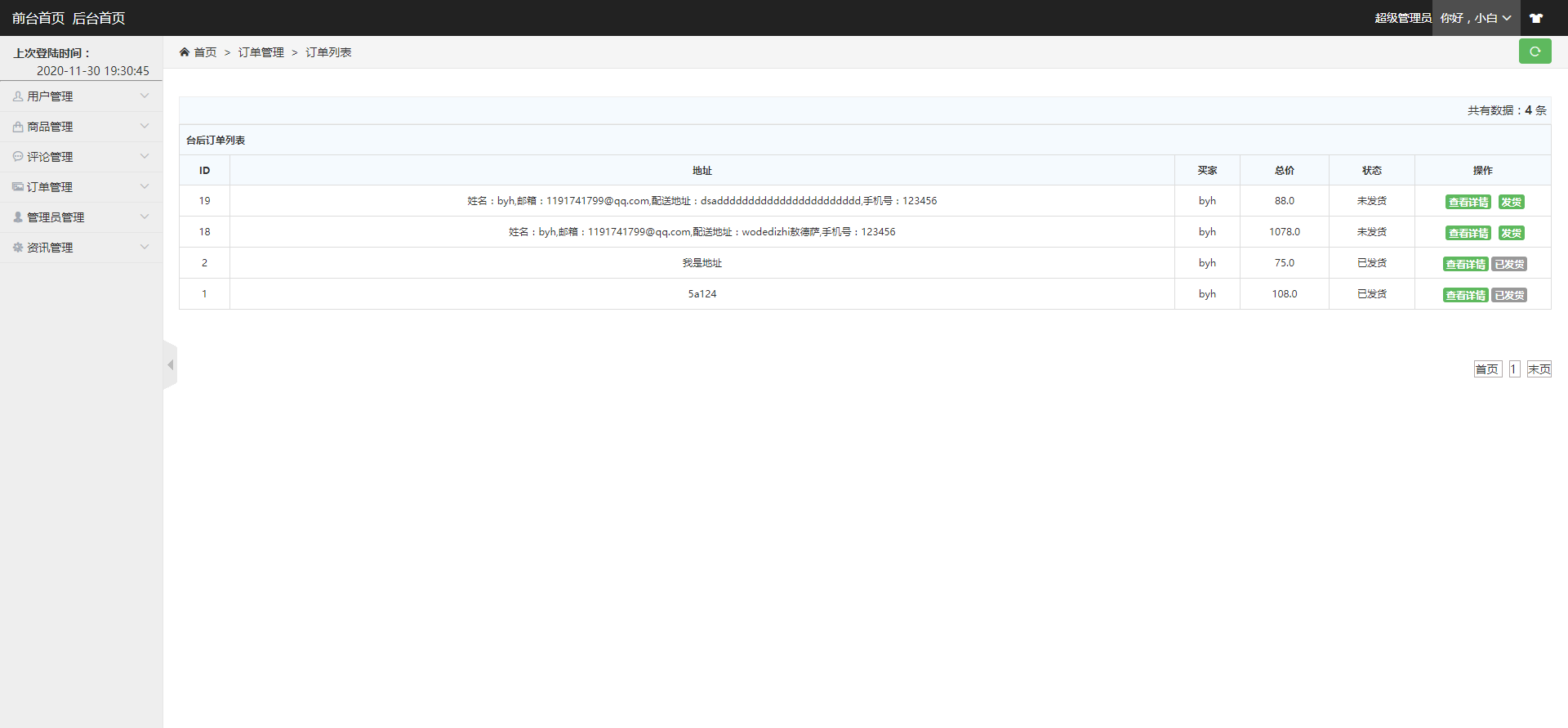Screen dimensions: 1568x728
Task: Go to 前台首页 in top bar
Action: tap(38, 18)
